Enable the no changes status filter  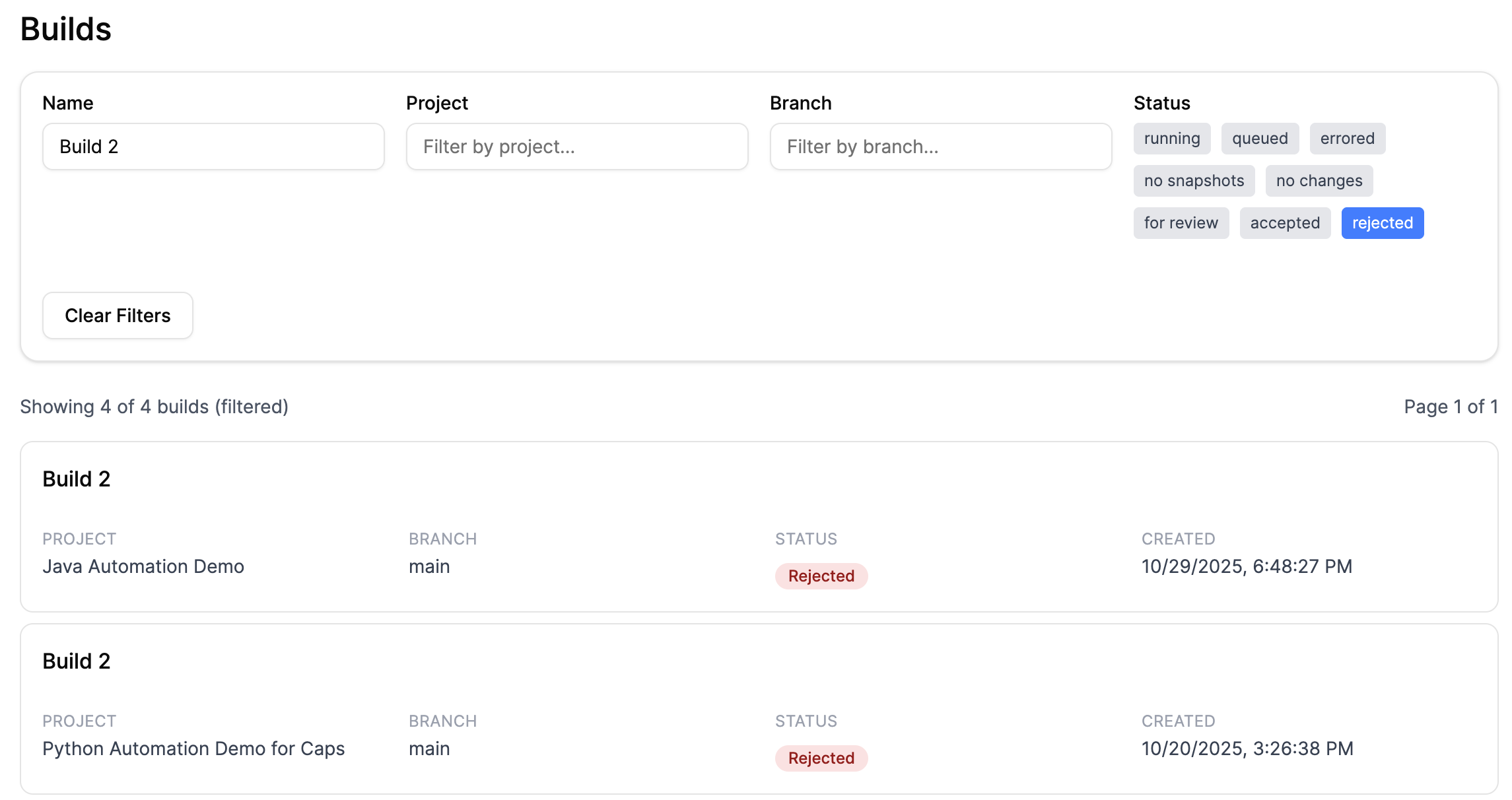pyautogui.click(x=1319, y=181)
